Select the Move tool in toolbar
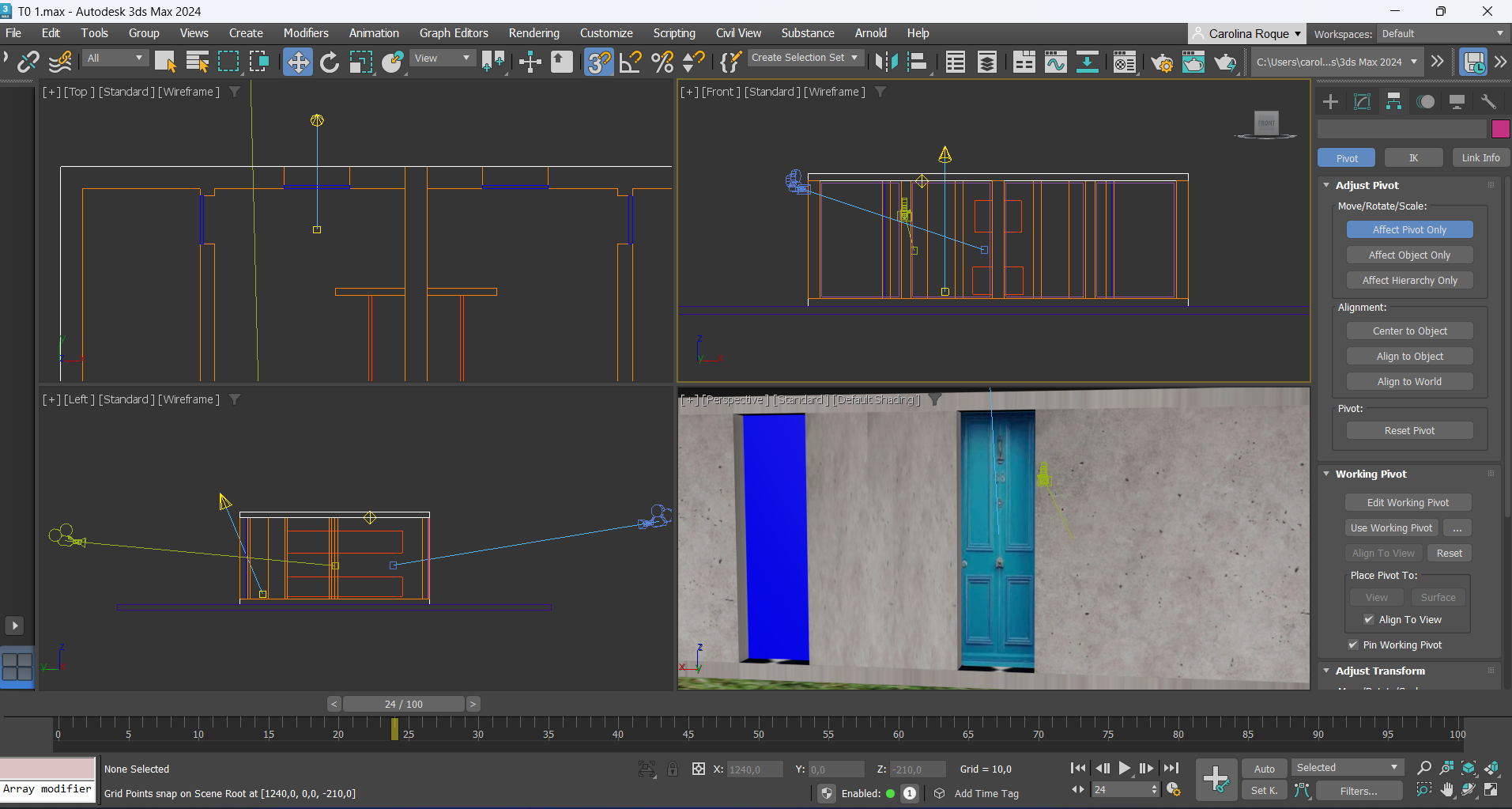This screenshot has width=1512, height=809. (298, 62)
